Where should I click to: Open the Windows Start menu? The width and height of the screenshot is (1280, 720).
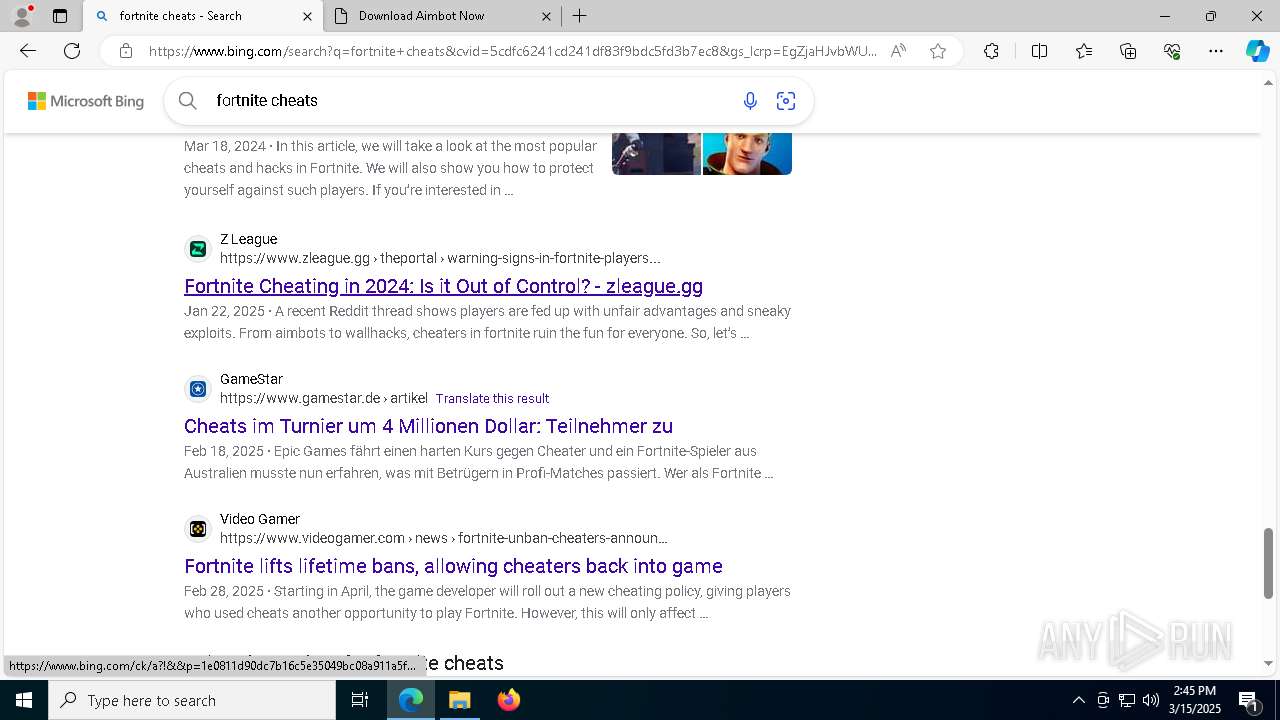point(24,700)
